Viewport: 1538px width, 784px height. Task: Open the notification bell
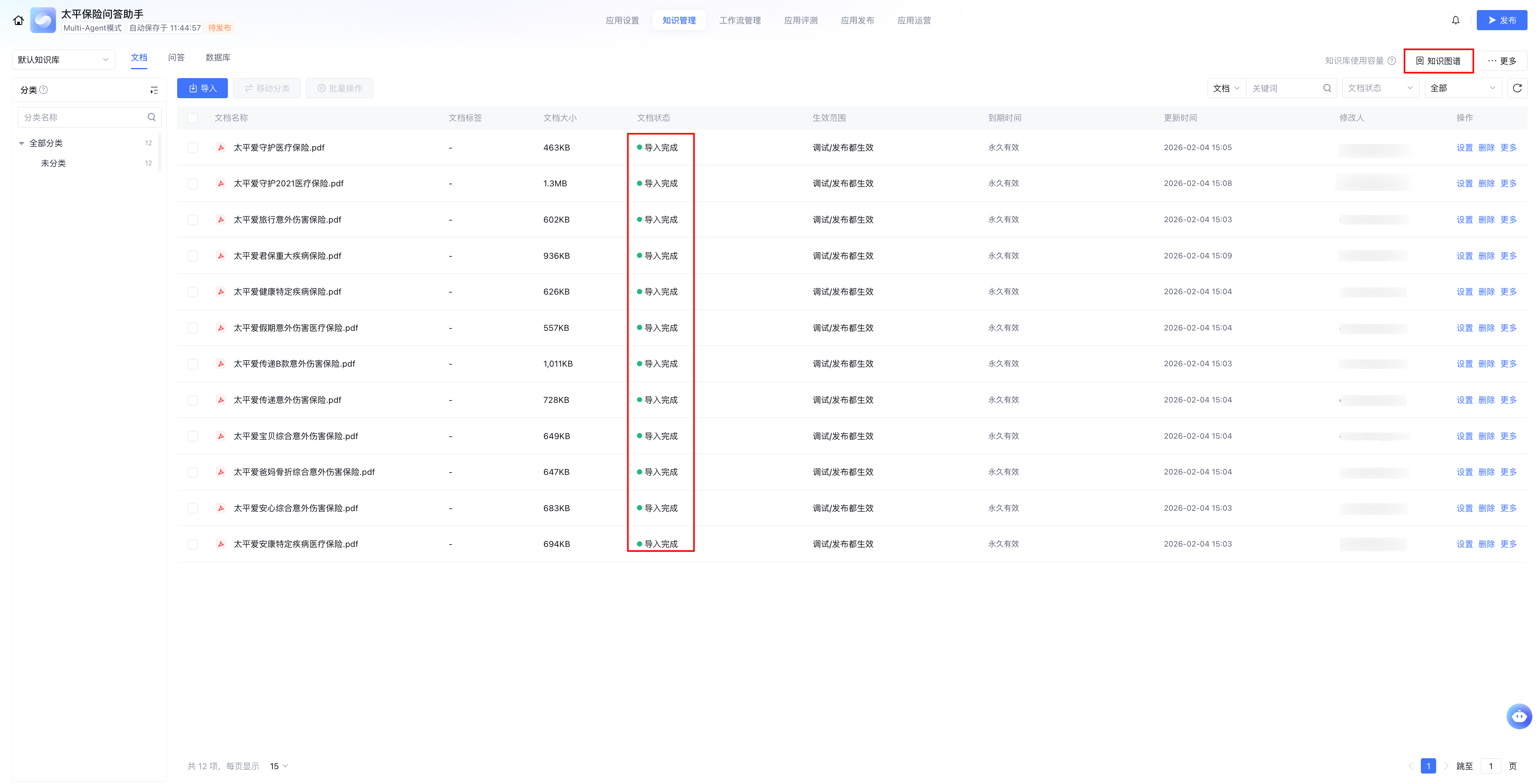[1455, 20]
